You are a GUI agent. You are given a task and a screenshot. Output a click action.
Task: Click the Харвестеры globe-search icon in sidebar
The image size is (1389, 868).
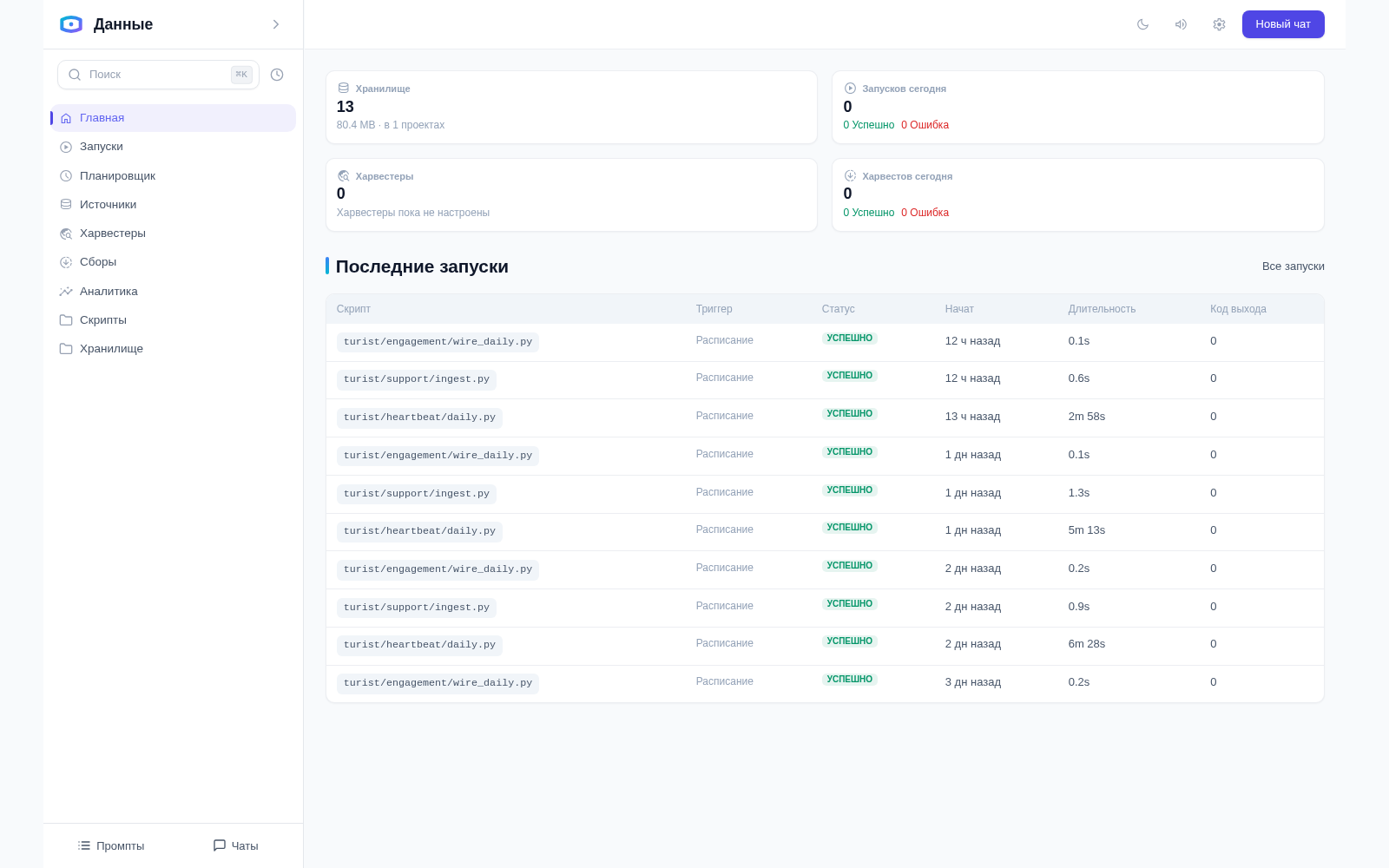[66, 233]
